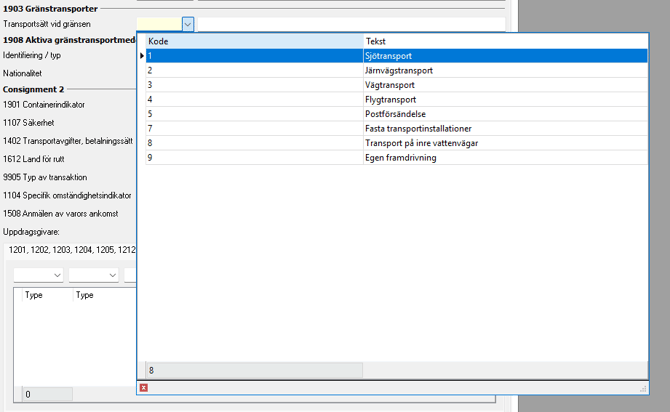Select Fasta transportinstallationer row
Image resolution: width=670 pixels, height=412 pixels.
[x=418, y=128]
